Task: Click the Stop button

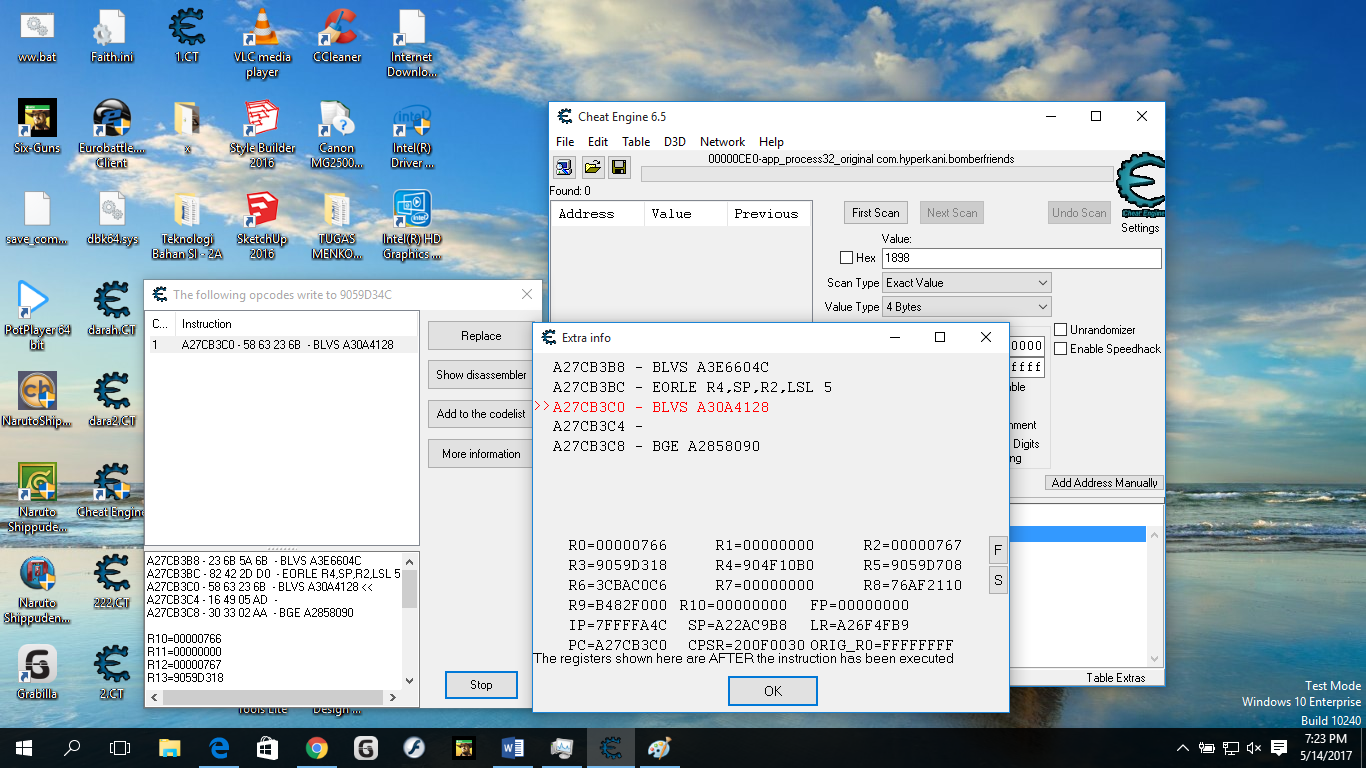Action: pyautogui.click(x=481, y=685)
